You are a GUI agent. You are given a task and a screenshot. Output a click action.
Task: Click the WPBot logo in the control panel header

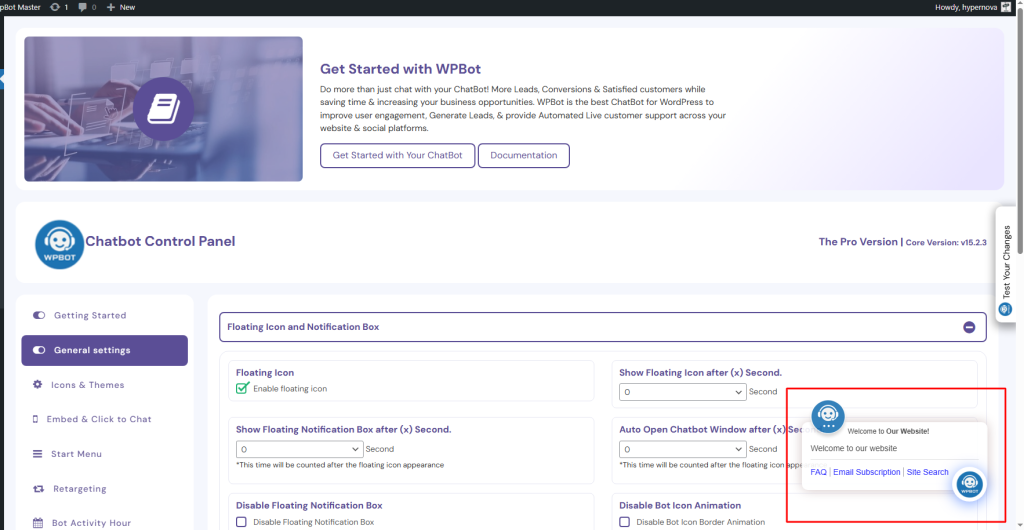[59, 244]
